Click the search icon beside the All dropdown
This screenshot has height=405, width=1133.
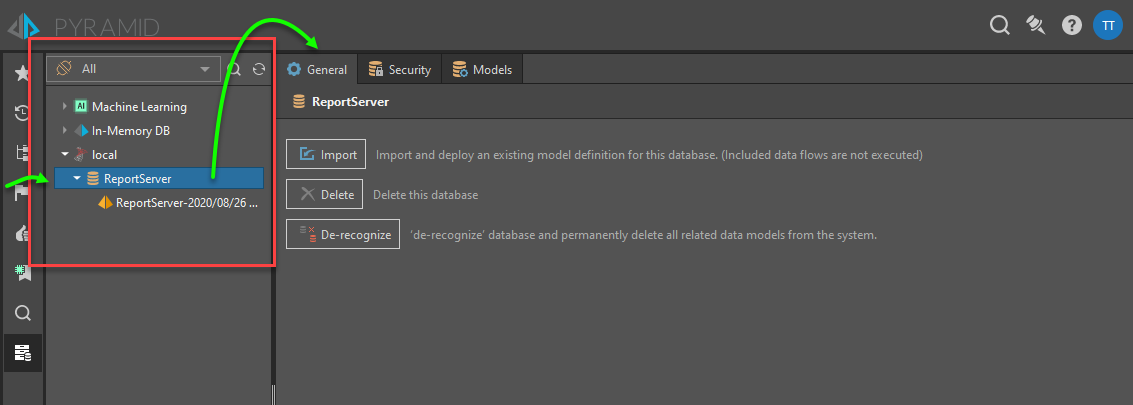pos(234,69)
